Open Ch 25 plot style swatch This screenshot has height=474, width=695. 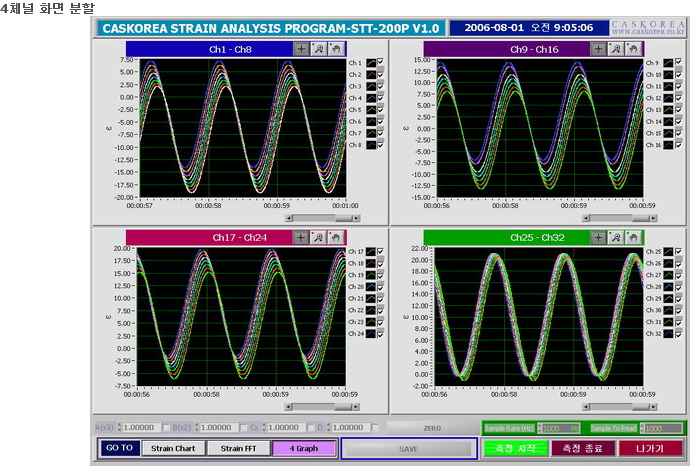[668, 251]
